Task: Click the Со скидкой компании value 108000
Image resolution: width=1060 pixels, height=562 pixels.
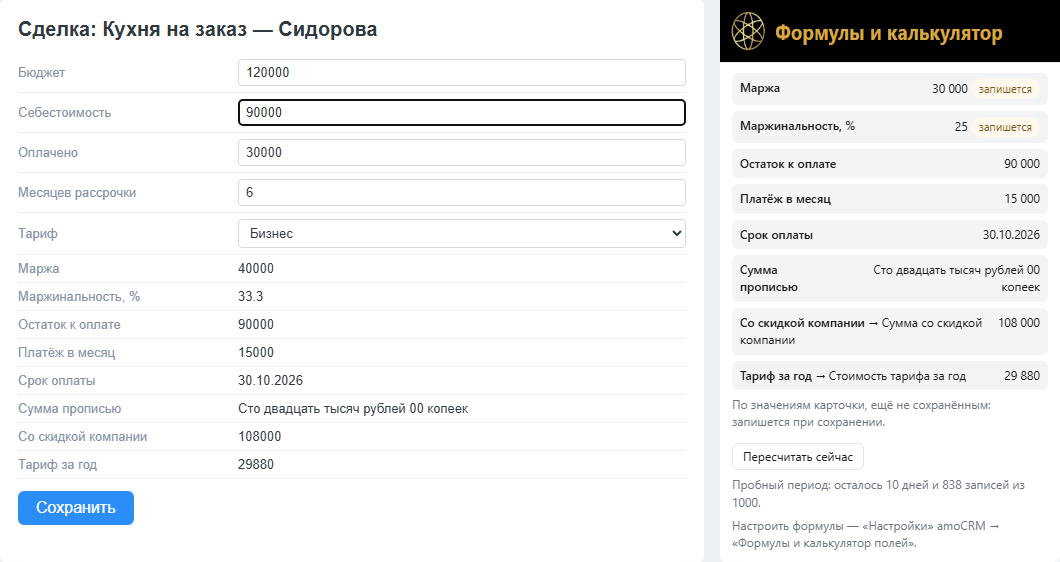Action: pos(260,436)
